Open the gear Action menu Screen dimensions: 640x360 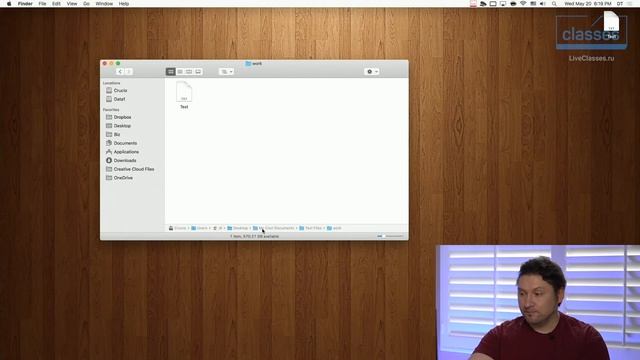372,71
